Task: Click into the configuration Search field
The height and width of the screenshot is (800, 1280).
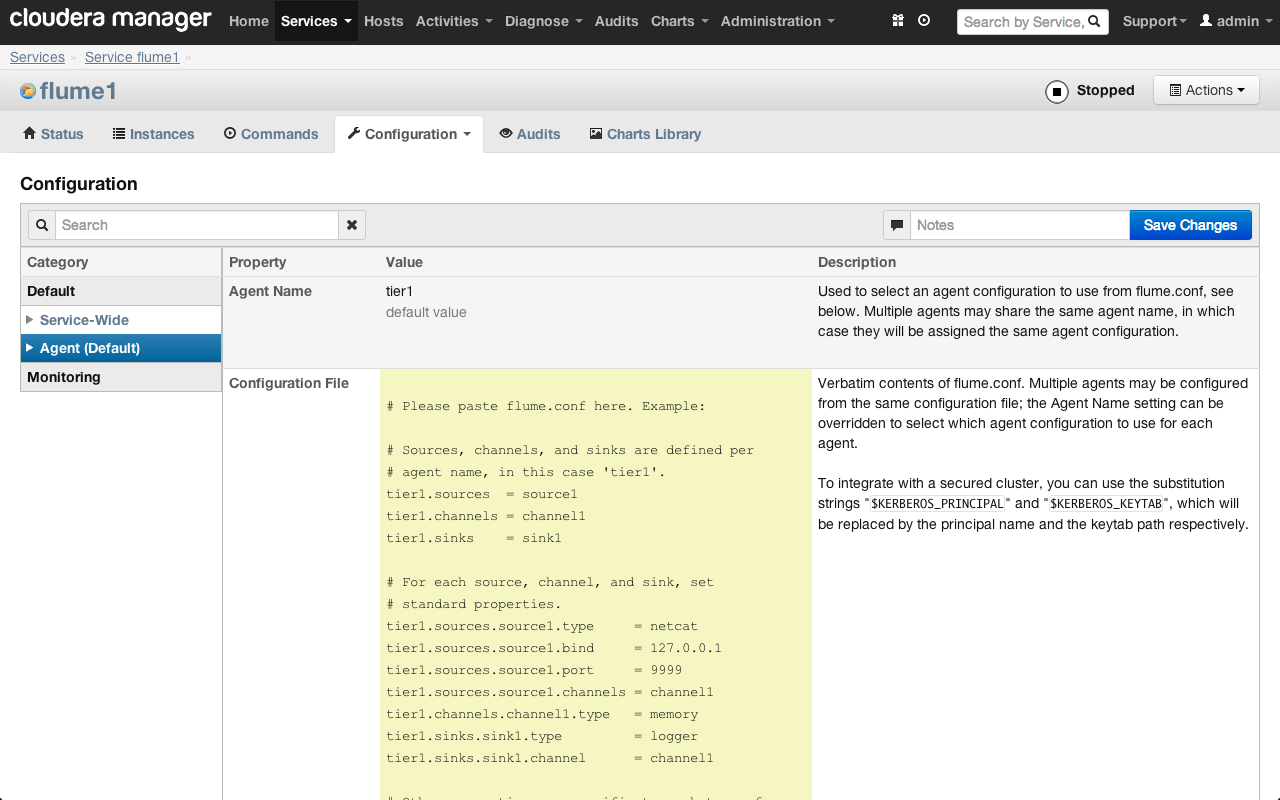Action: pyautogui.click(x=197, y=225)
